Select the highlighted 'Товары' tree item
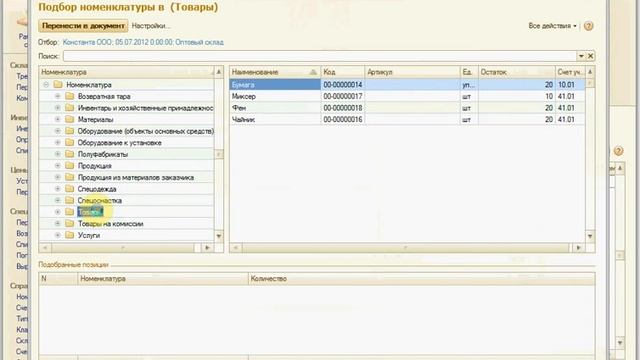The width and height of the screenshot is (640, 360). [89, 212]
